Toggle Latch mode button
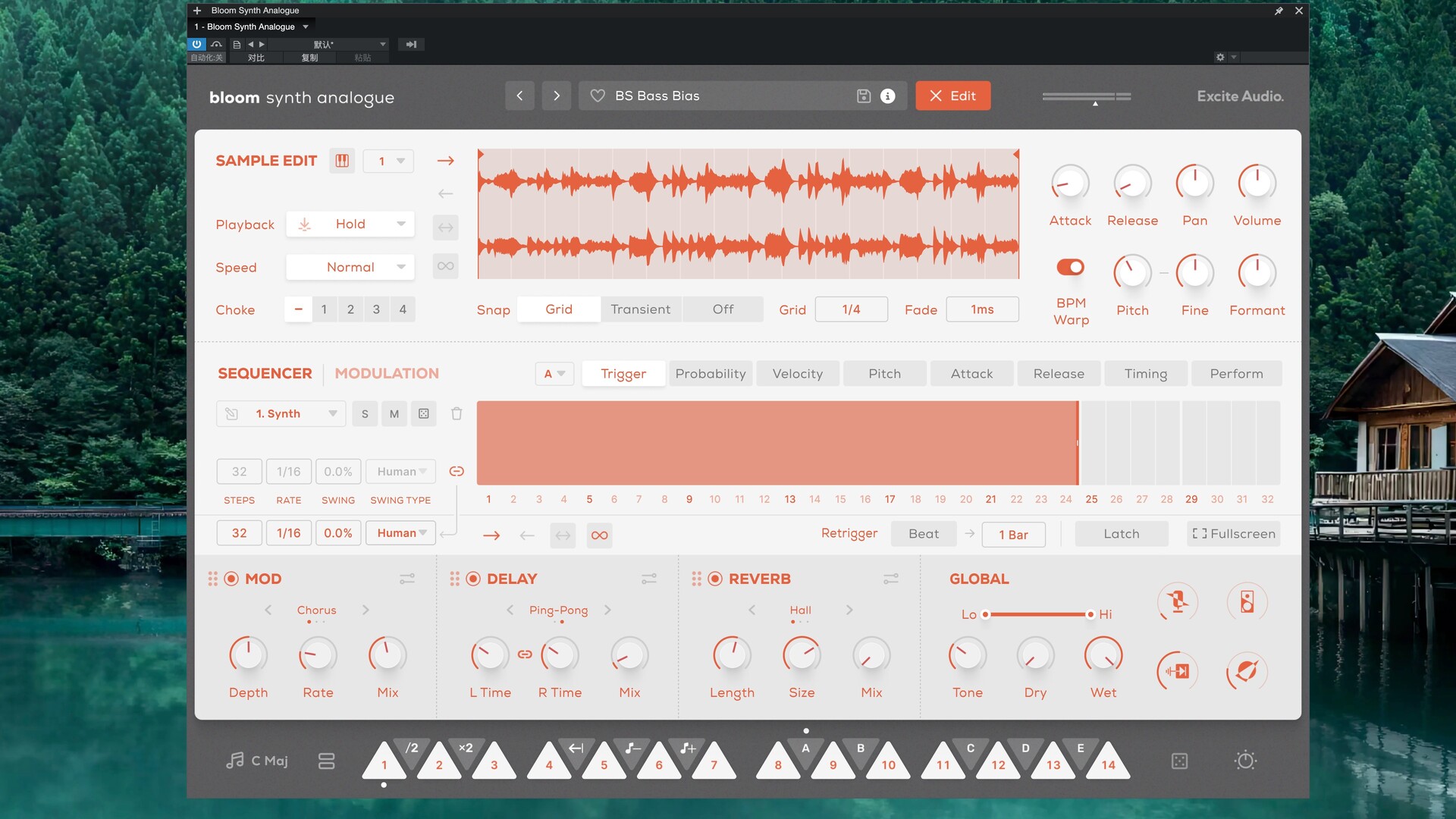Screen dimensions: 1456x819 [1122, 534]
